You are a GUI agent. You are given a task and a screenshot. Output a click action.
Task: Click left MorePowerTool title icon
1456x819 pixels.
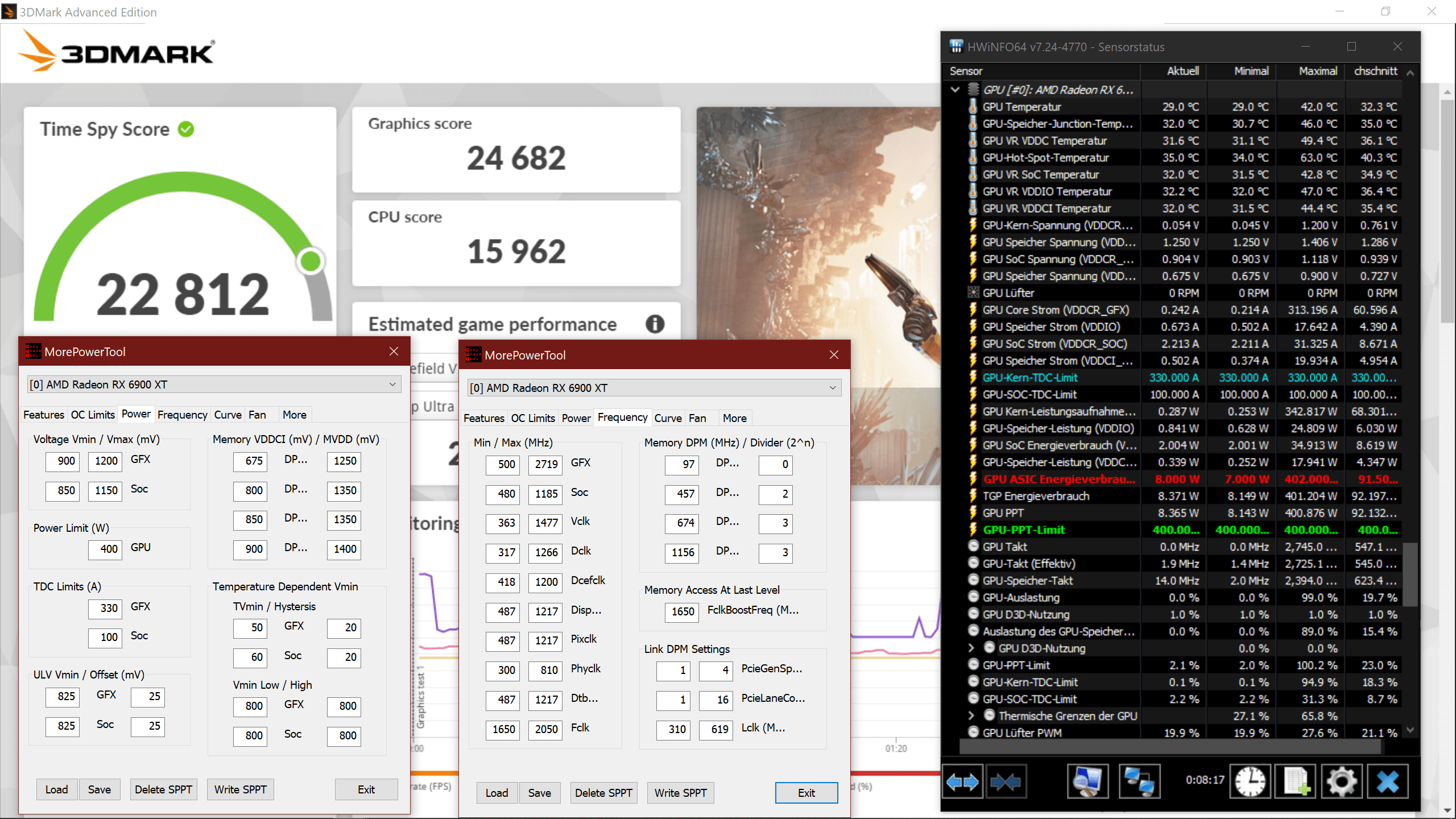[x=33, y=351]
